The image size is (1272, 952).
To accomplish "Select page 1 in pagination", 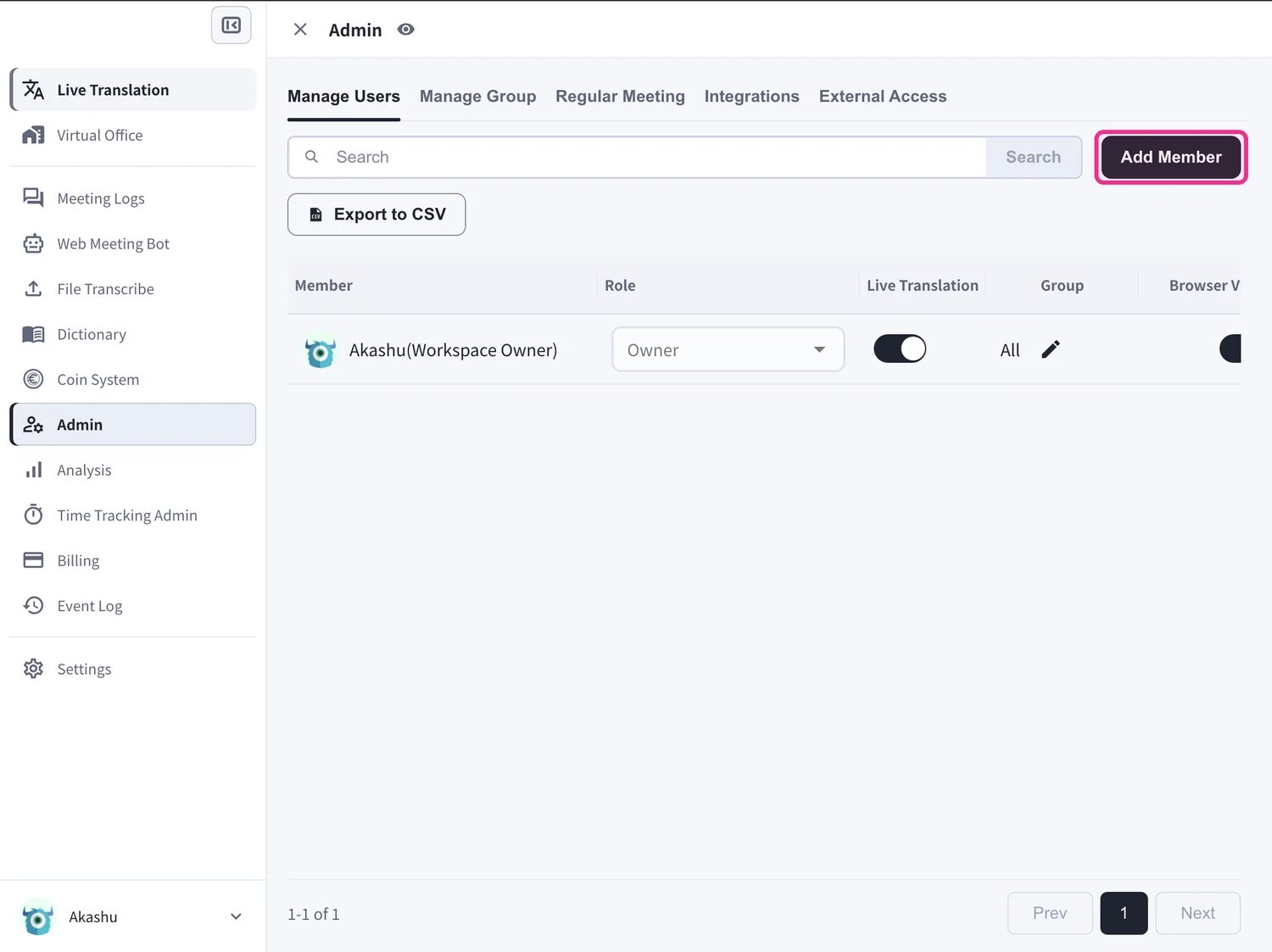I will [1124, 913].
